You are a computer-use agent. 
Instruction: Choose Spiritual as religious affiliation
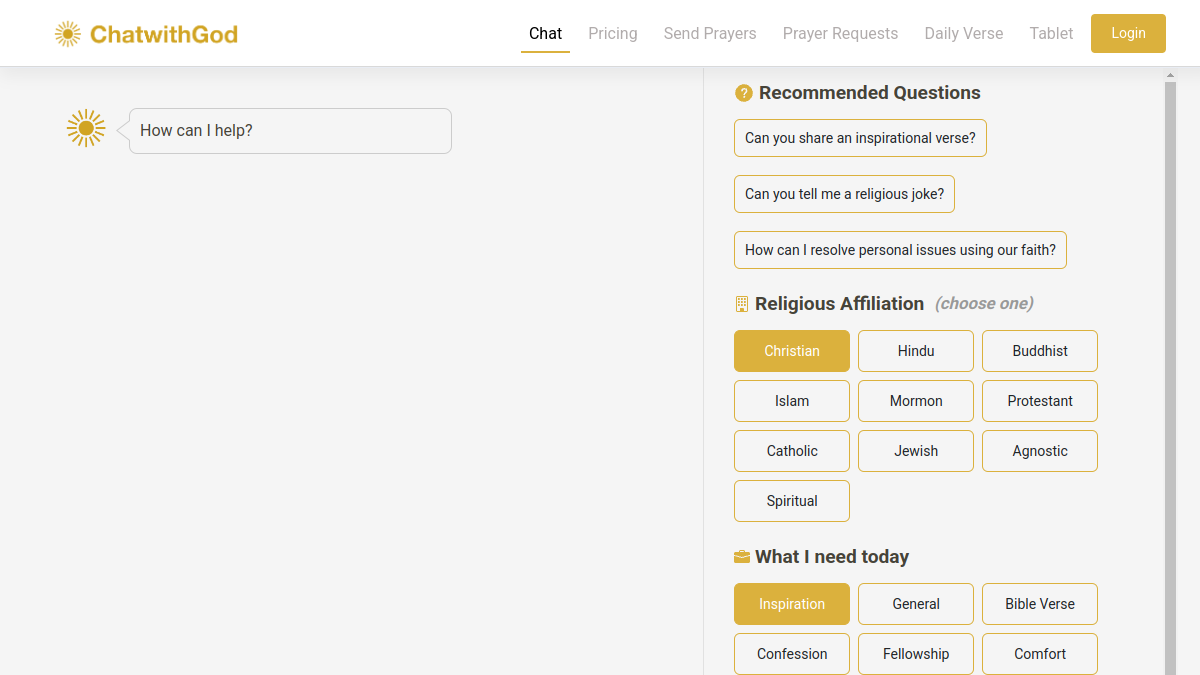coord(792,501)
